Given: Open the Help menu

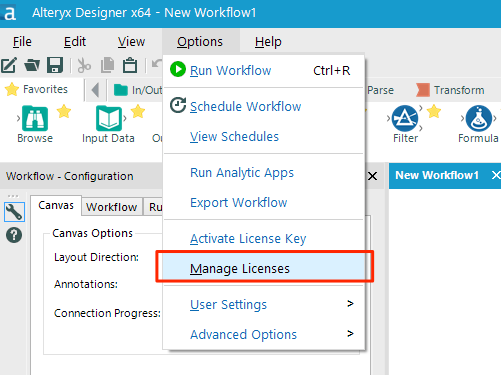Looking at the screenshot, I should click(268, 42).
